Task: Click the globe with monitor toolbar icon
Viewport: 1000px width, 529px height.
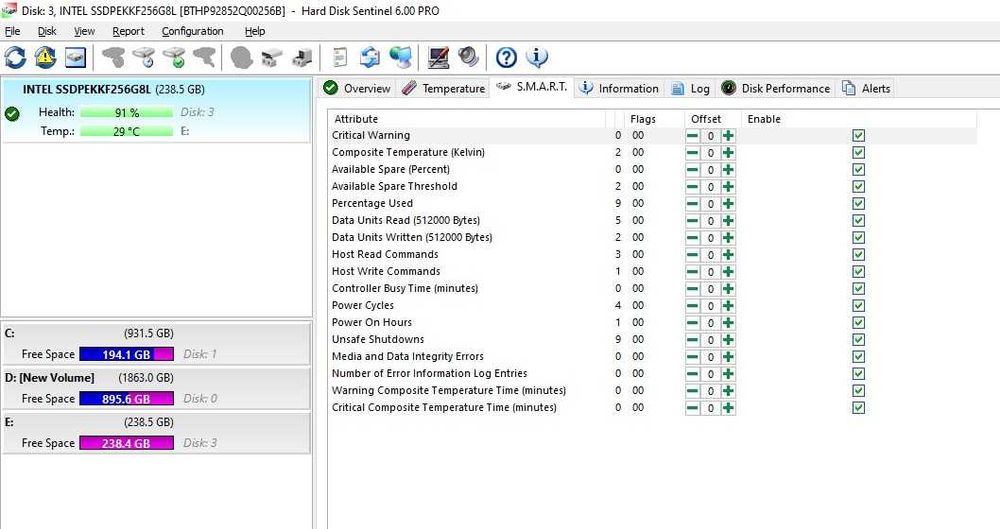Action: coord(401,57)
